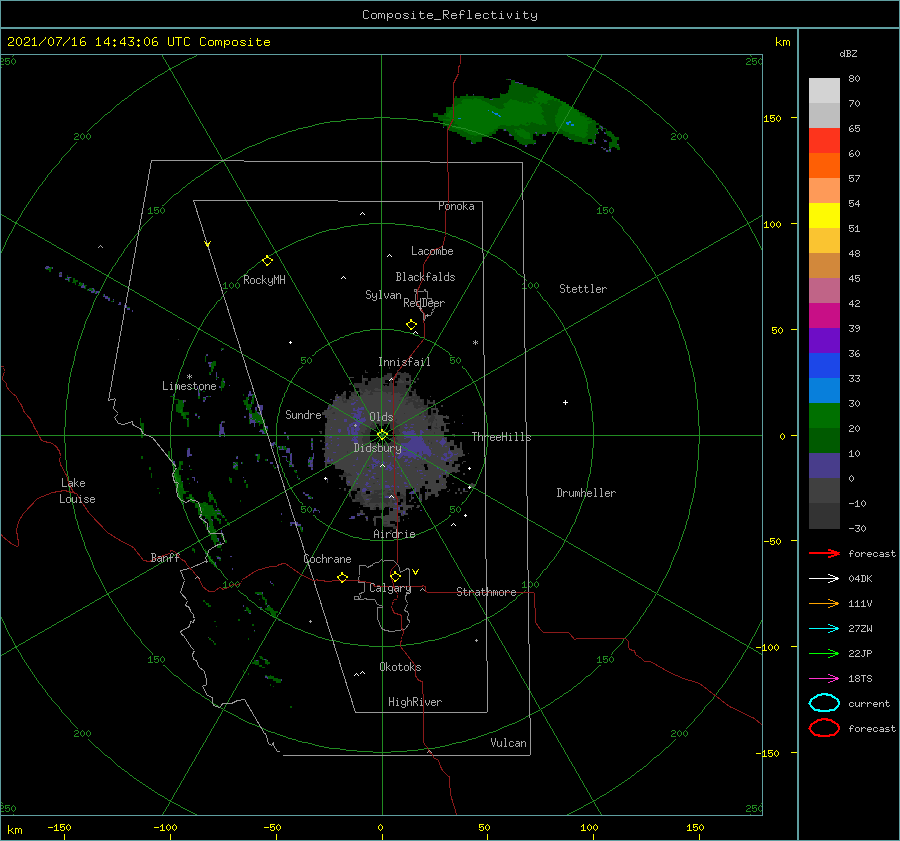Click the cyan current ellipse in legend

pos(824,703)
